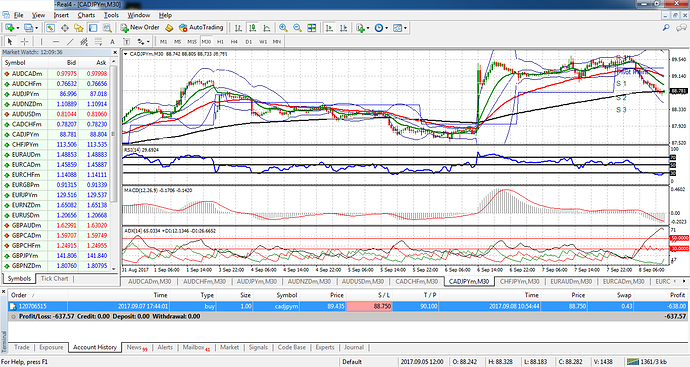Viewport: 690px width, 367px height.
Task: Toggle the Data Window icon
Action: click(65, 28)
